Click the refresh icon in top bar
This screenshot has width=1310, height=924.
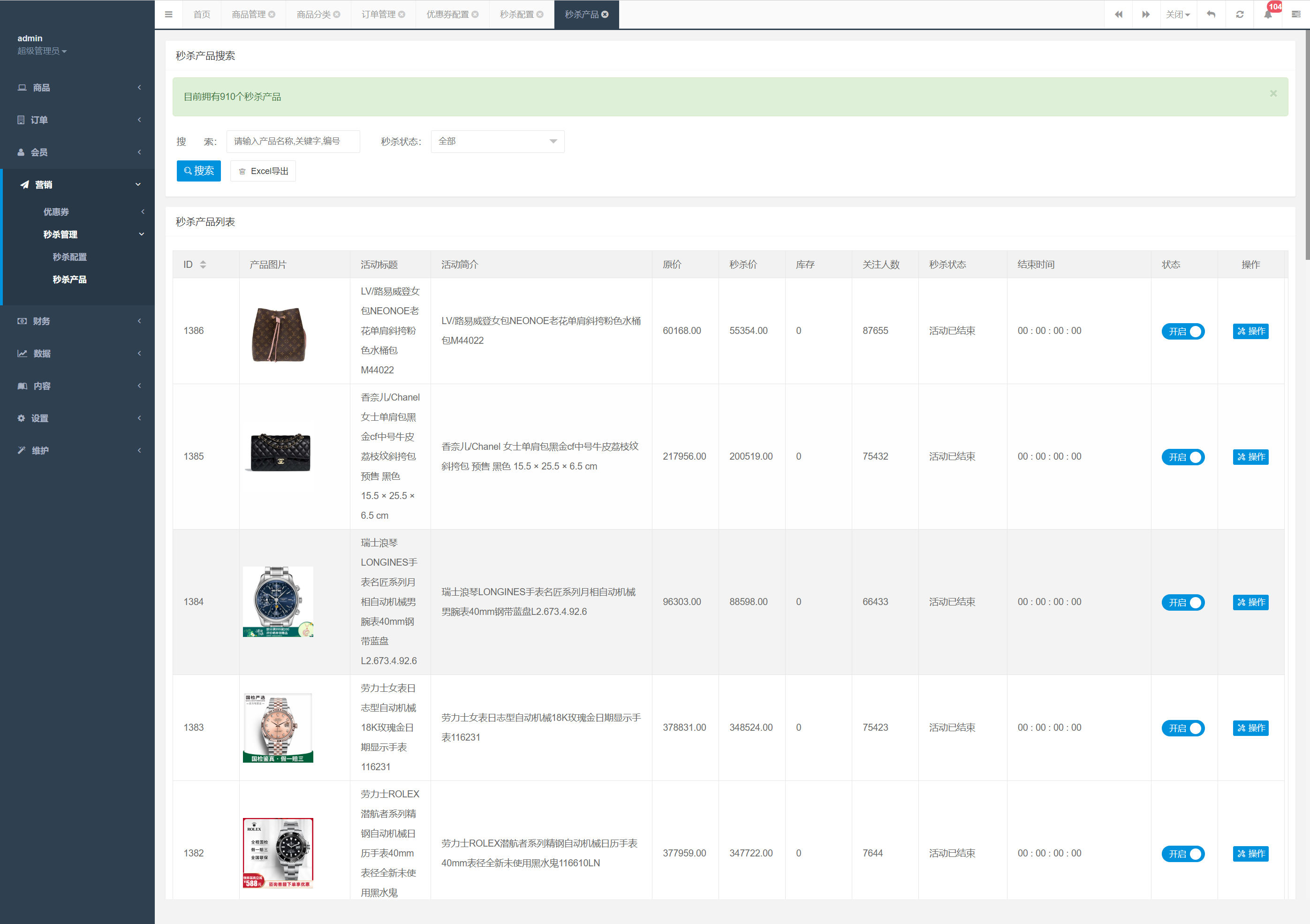(x=1239, y=14)
